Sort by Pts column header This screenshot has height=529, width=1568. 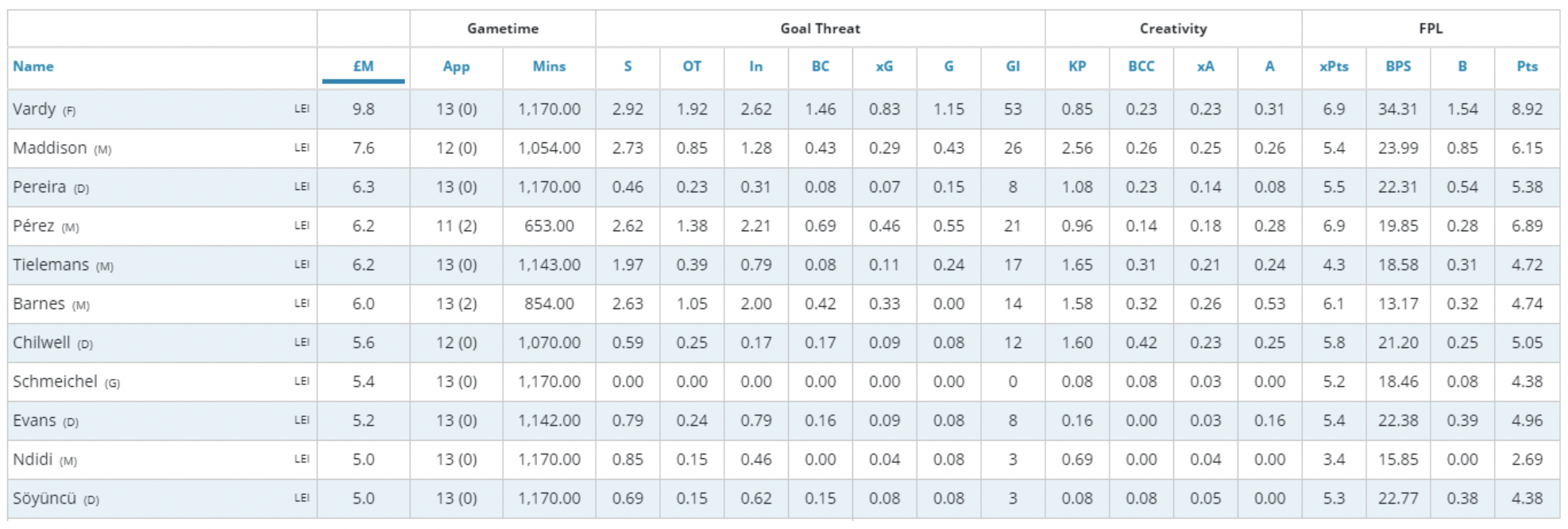tap(1527, 67)
